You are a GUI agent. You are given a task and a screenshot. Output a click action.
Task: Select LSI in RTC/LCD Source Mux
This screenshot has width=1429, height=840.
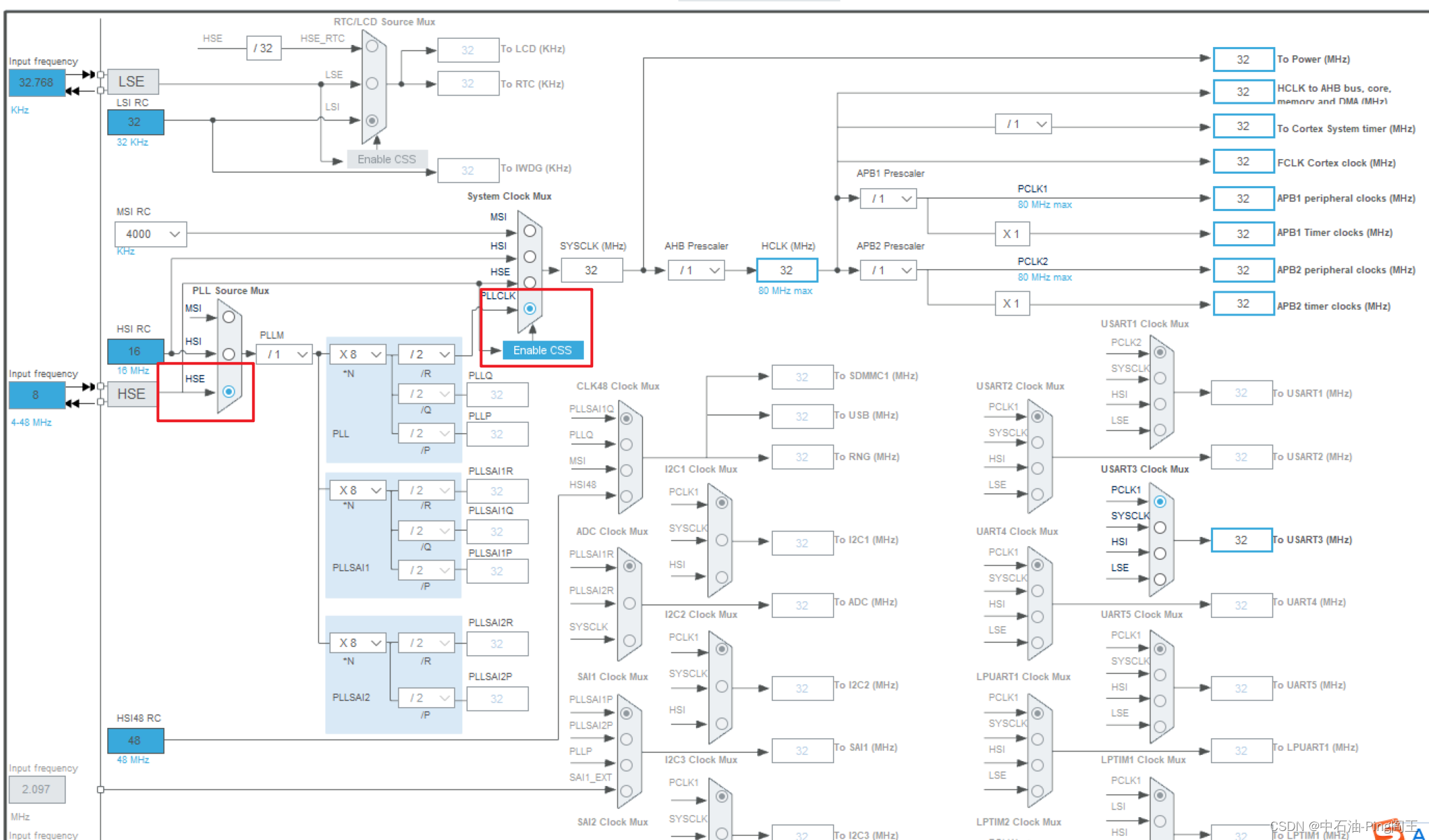[372, 120]
